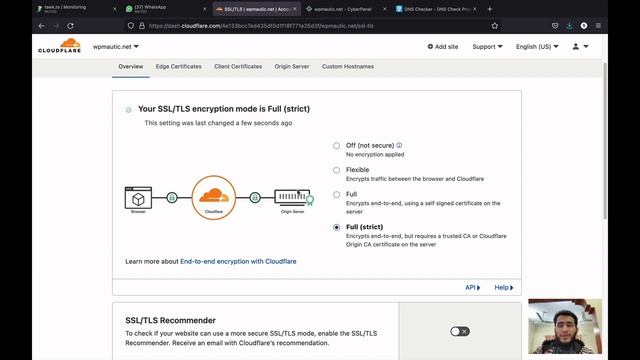Select the Flexible encryption mode
The height and width of the screenshot is (360, 640).
point(336,170)
